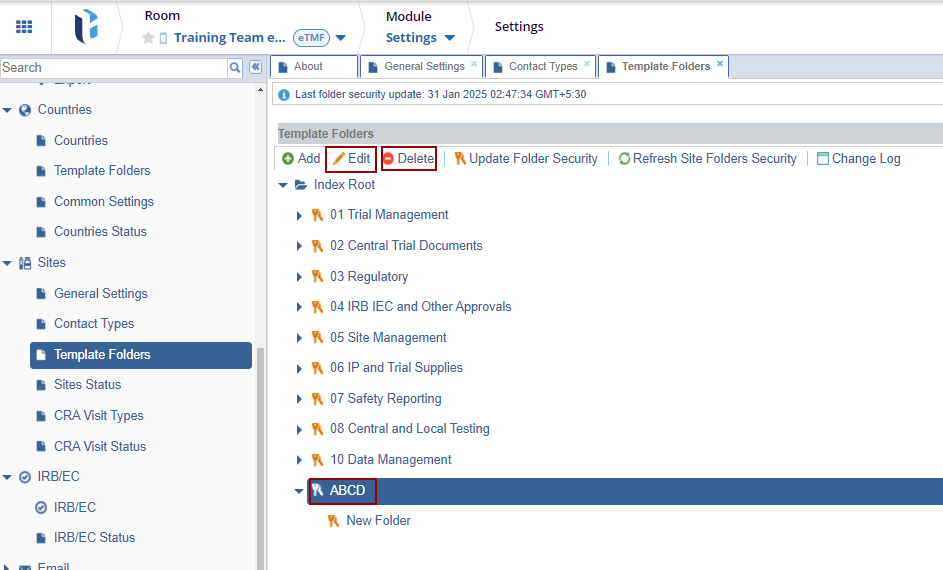This screenshot has width=943, height=570.
Task: Collapse the ABCD folder node
Action: pyautogui.click(x=299, y=491)
